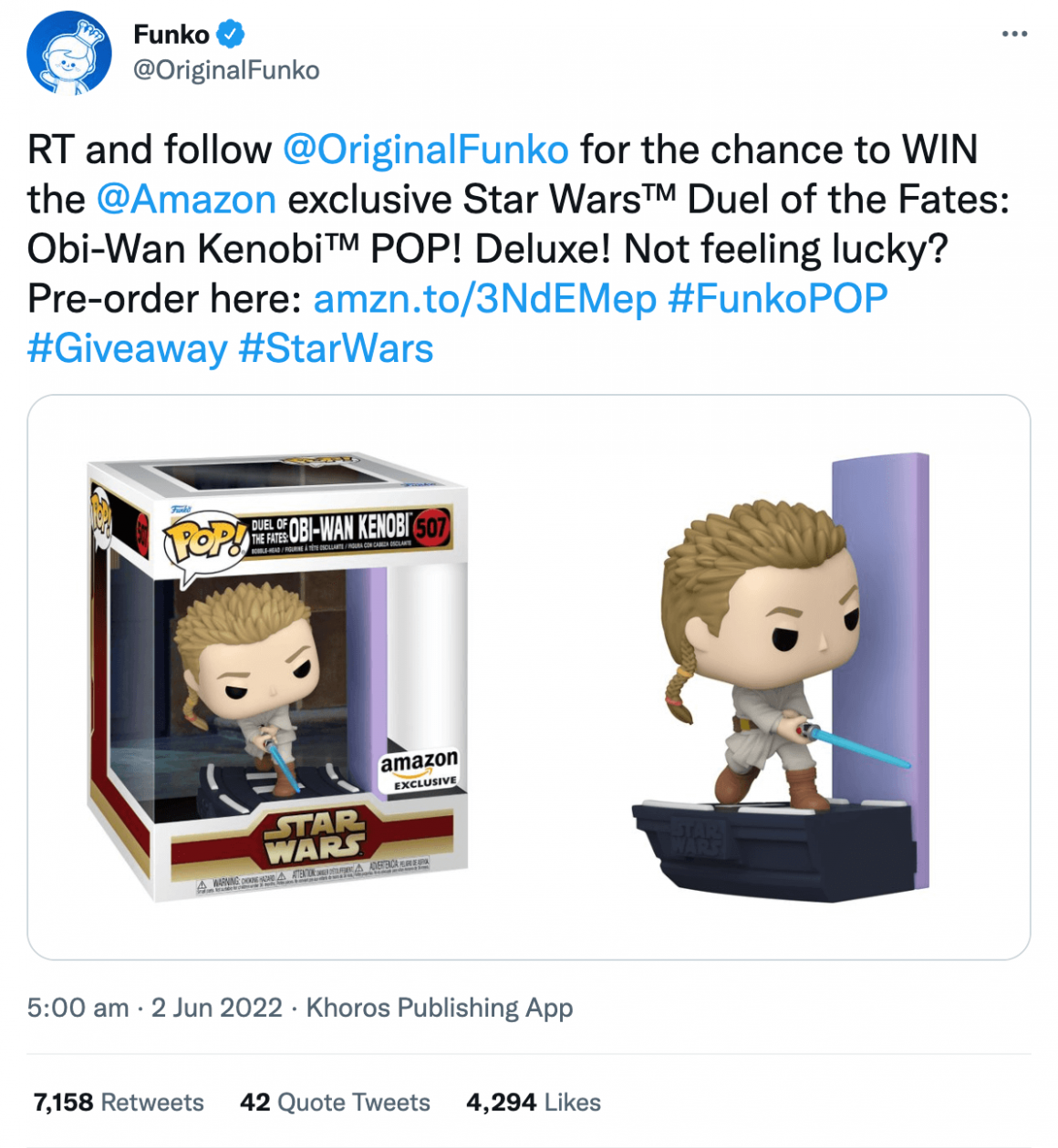Click the Khoros Publishing App source label

click(x=439, y=1008)
